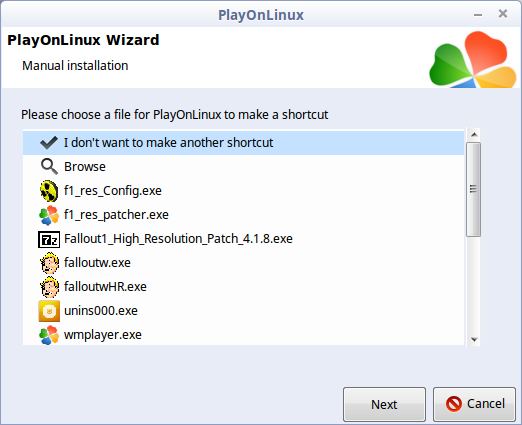The width and height of the screenshot is (522, 425).
Task: Select falloutwHR.exe file name
Action: tap(105, 287)
